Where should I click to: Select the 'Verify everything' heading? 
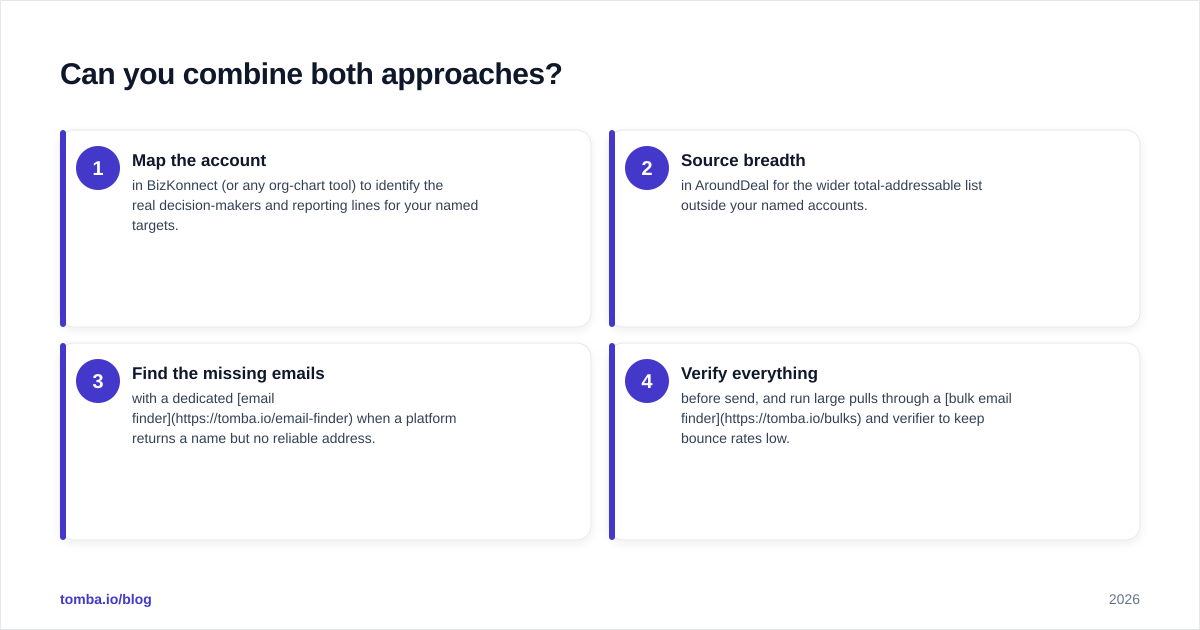(749, 373)
